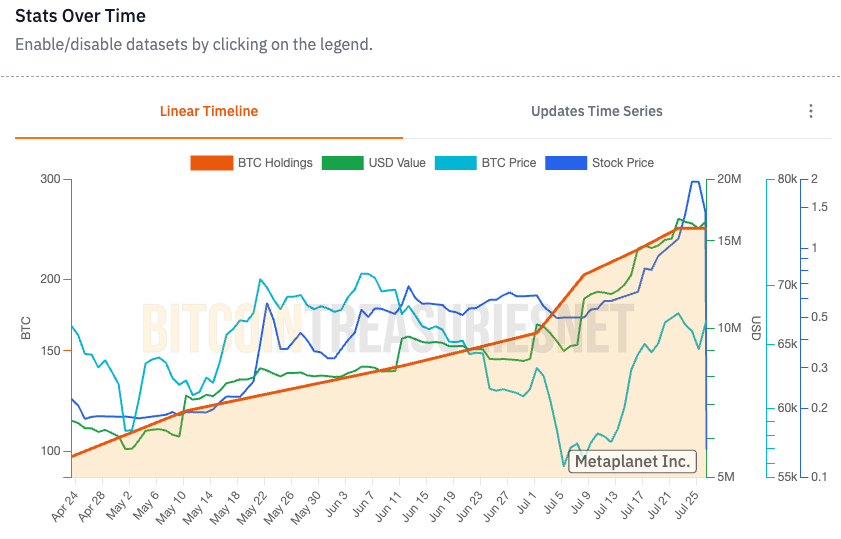
Task: Switch to the Updates Time Series tab
Action: point(596,111)
